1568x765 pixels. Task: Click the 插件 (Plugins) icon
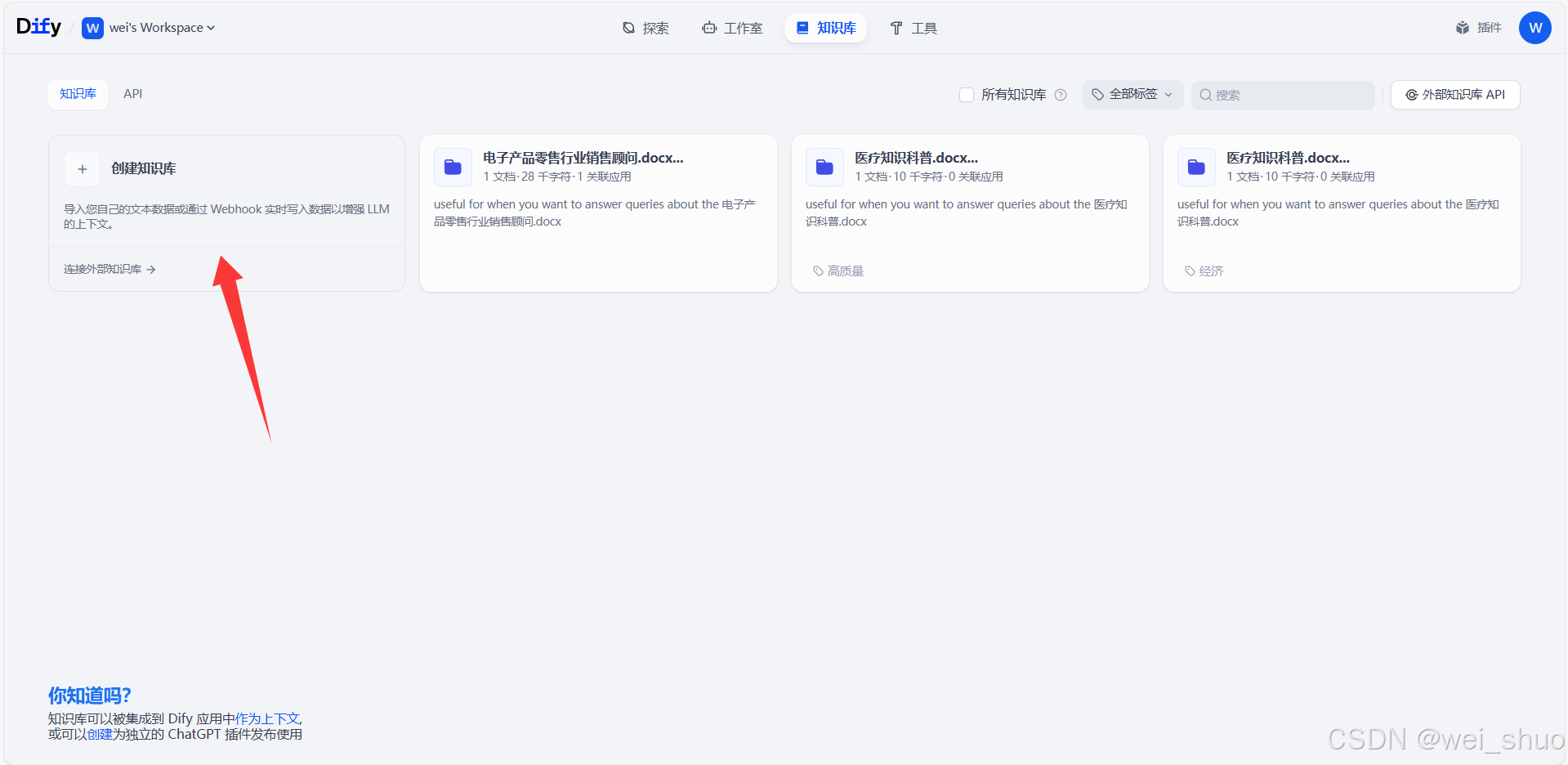pyautogui.click(x=1462, y=27)
